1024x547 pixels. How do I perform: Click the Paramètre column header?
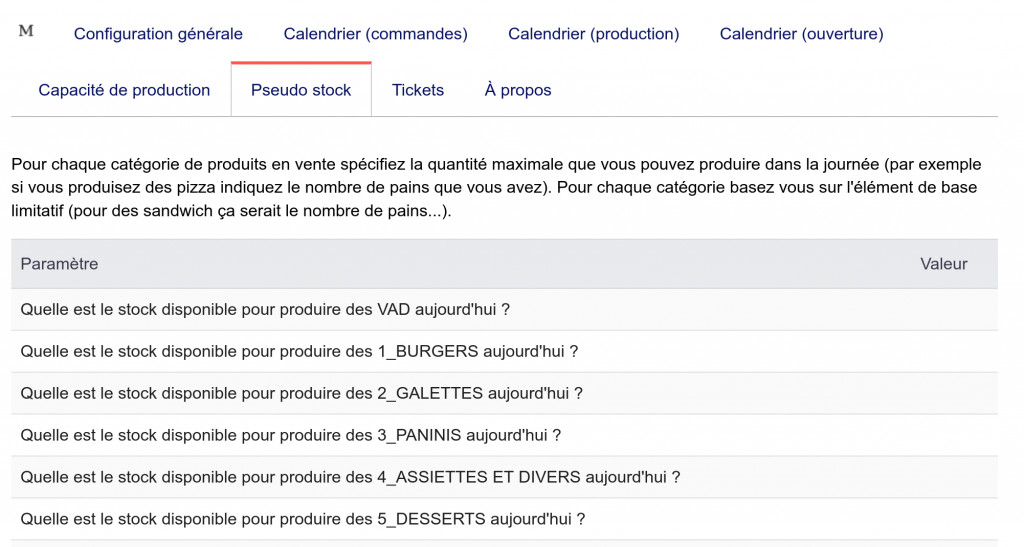60,264
